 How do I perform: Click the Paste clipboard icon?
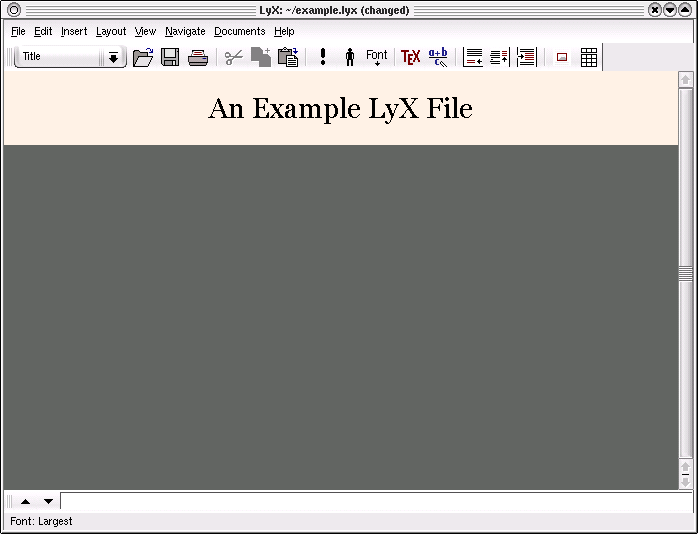pos(288,58)
